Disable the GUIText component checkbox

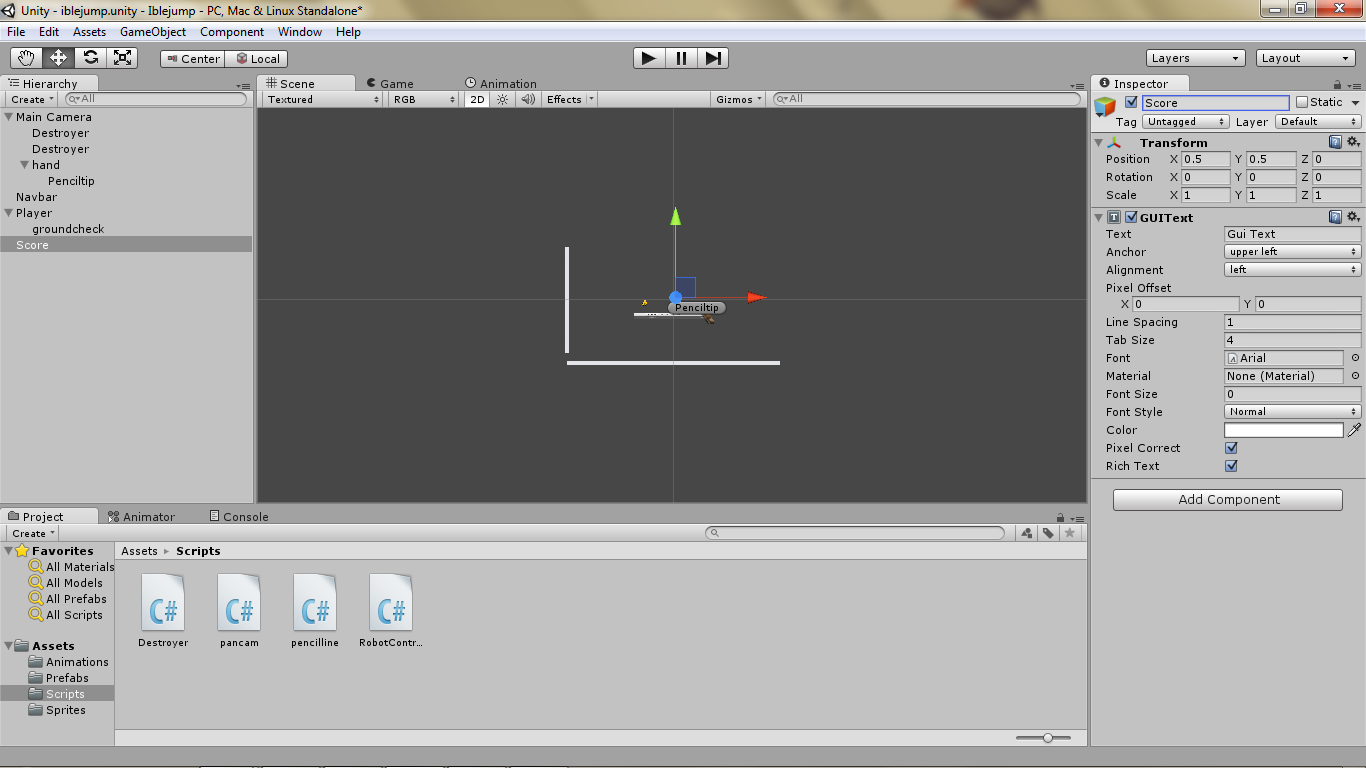pyautogui.click(x=1131, y=217)
